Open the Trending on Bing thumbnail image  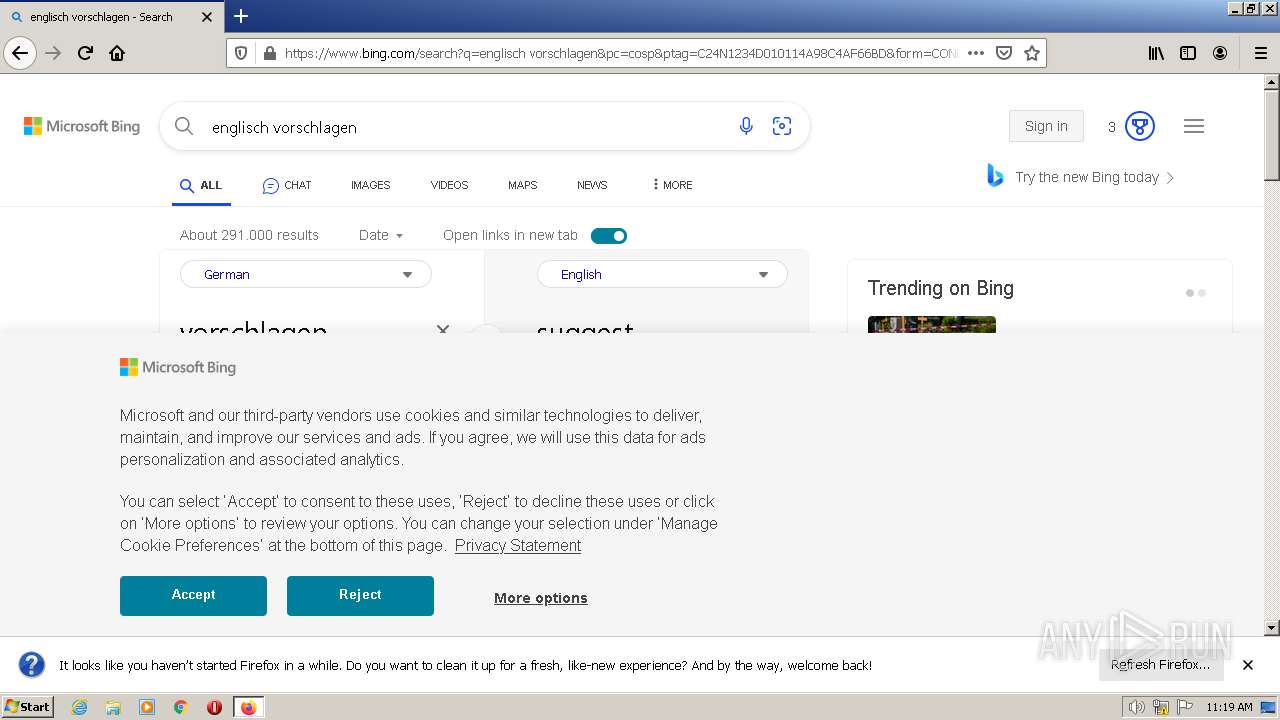(x=932, y=324)
